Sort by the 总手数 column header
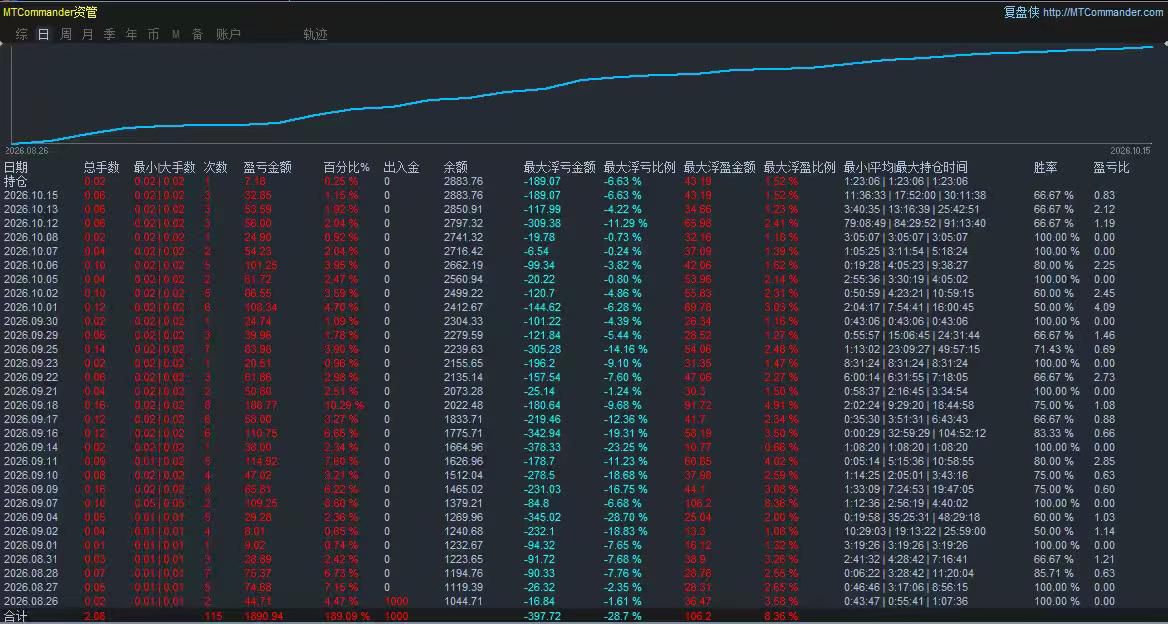Screen dimensions: 1168x624 101,168
